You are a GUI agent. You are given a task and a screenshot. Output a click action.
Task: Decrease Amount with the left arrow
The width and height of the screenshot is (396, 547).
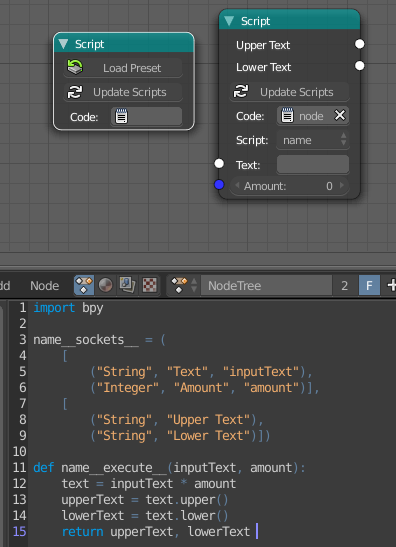[237, 186]
